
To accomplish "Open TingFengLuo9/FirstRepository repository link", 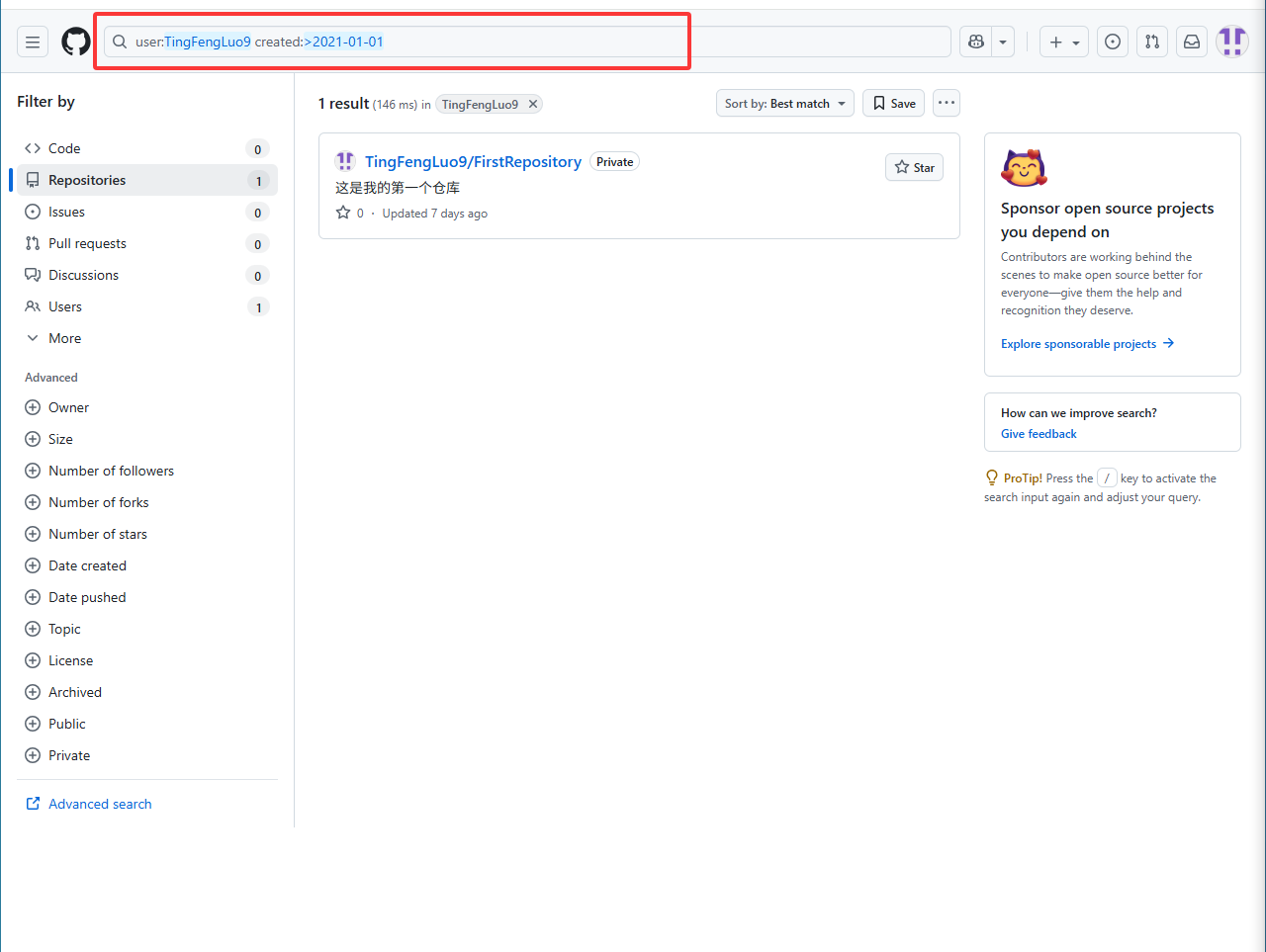I will [x=473, y=161].
